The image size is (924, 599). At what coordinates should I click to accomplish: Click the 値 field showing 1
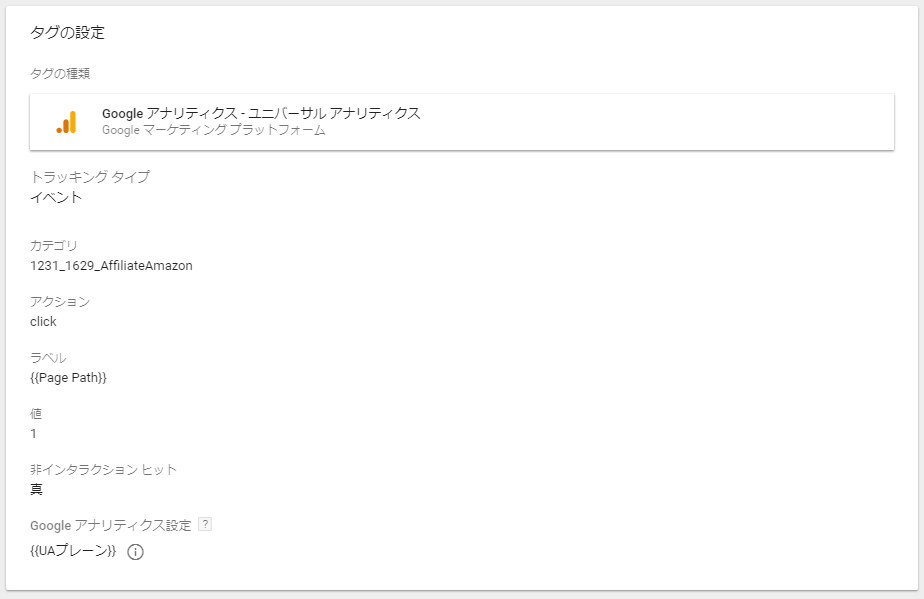(34, 434)
